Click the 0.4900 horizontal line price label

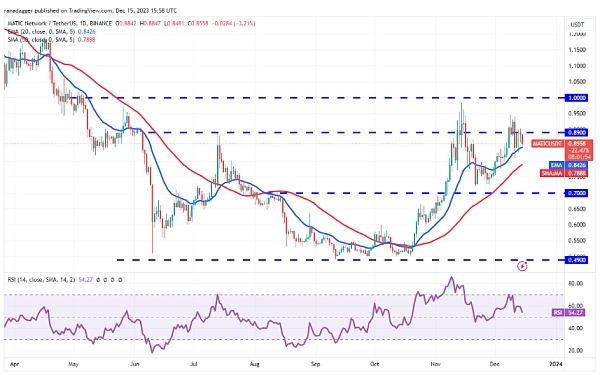click(577, 260)
